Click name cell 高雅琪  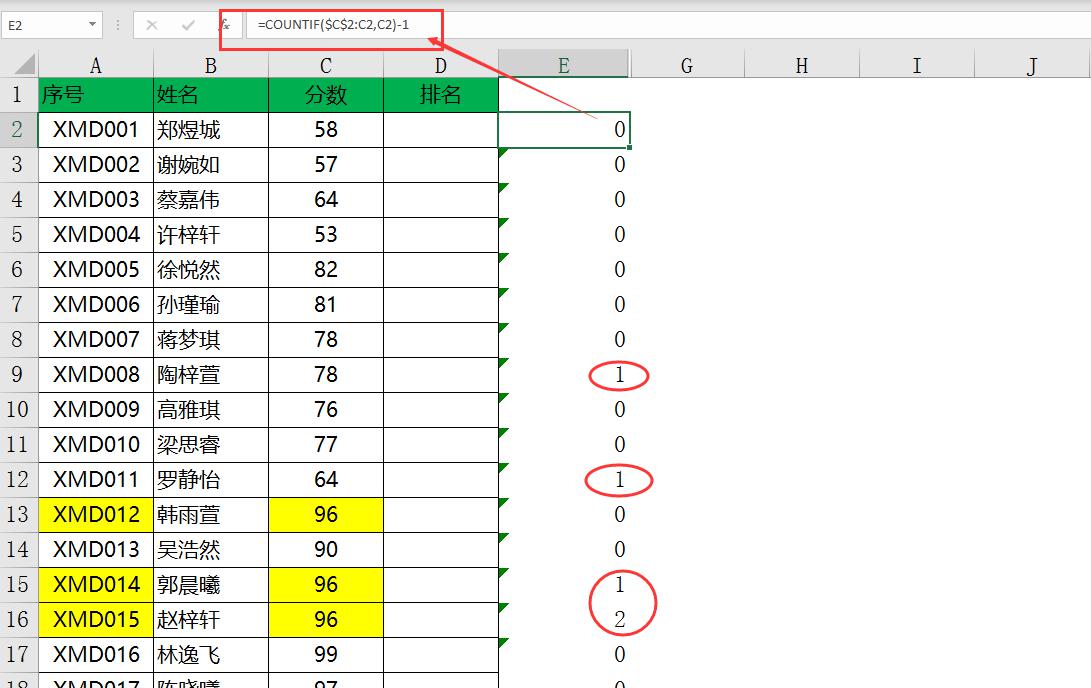coord(211,409)
